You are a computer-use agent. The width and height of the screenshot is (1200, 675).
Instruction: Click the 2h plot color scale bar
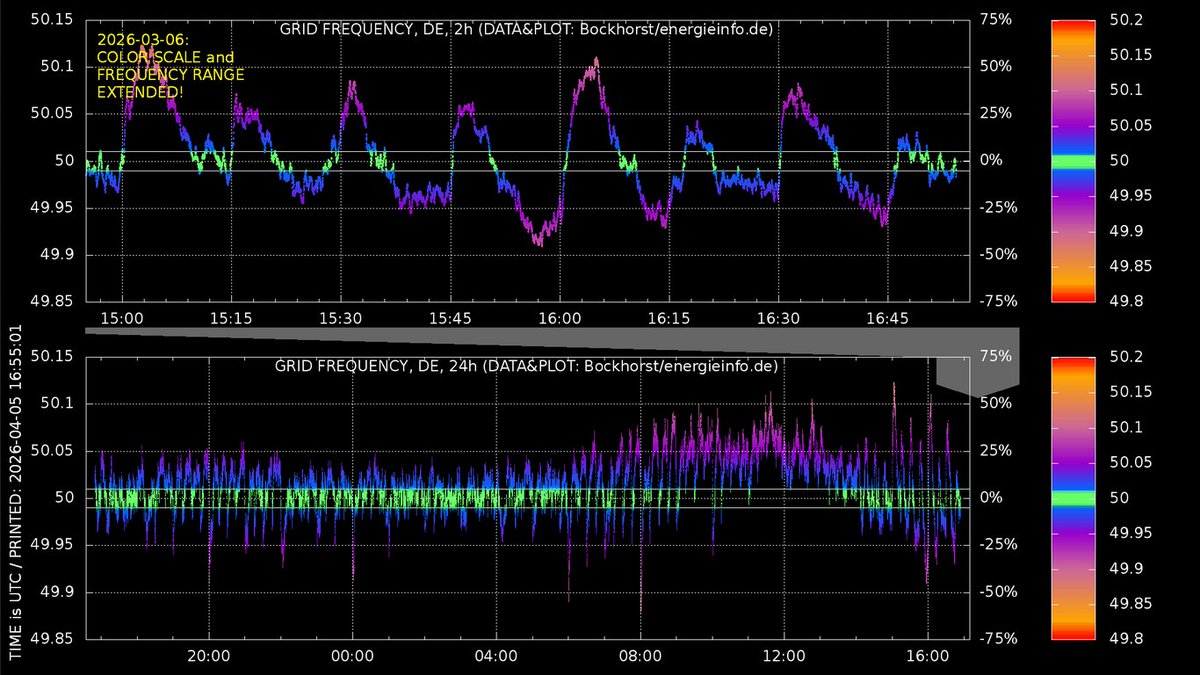pyautogui.click(x=1075, y=160)
